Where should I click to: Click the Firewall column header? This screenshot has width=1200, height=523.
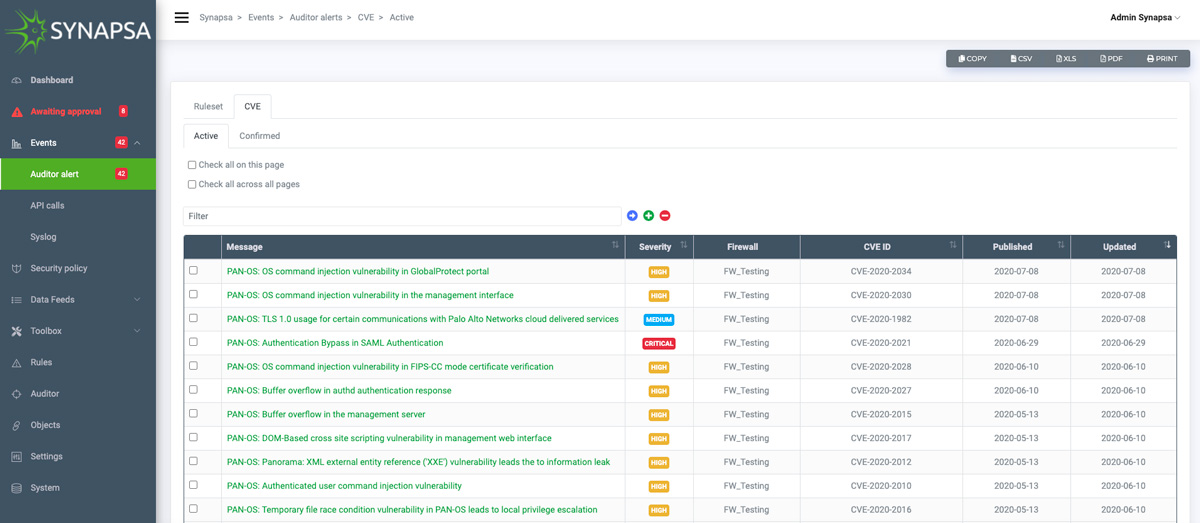click(x=746, y=247)
